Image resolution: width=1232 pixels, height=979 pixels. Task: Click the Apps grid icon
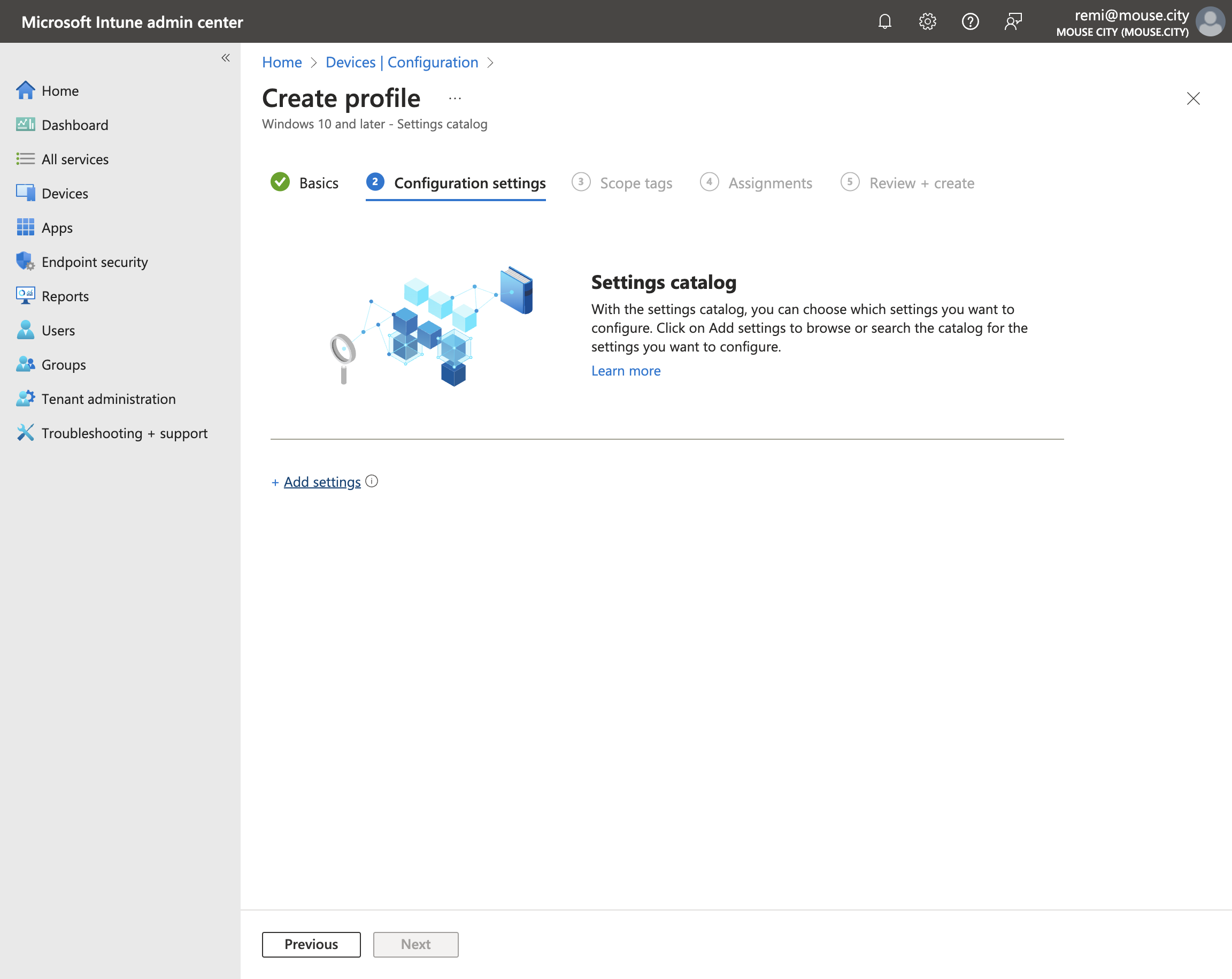pos(25,227)
